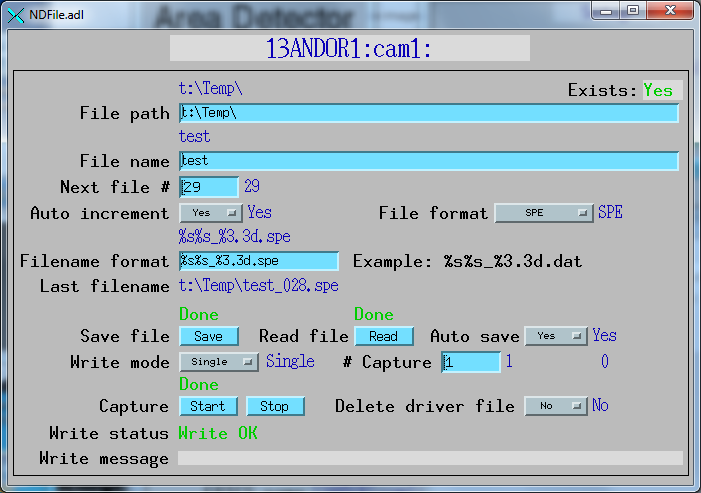Stop the capture
The height and width of the screenshot is (493, 701).
click(274, 406)
